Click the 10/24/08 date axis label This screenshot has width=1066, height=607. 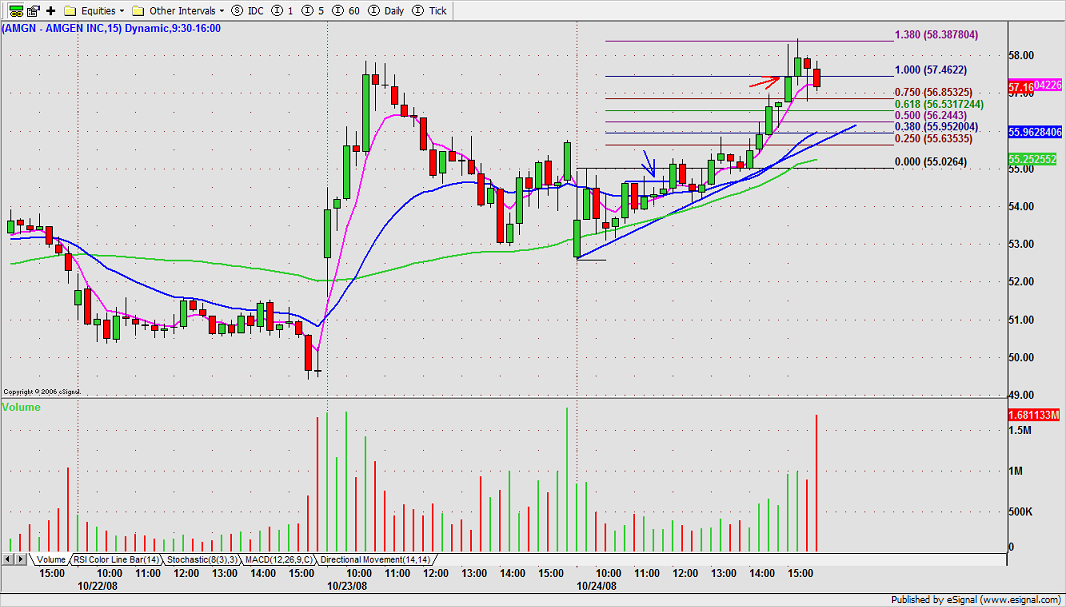(x=596, y=585)
